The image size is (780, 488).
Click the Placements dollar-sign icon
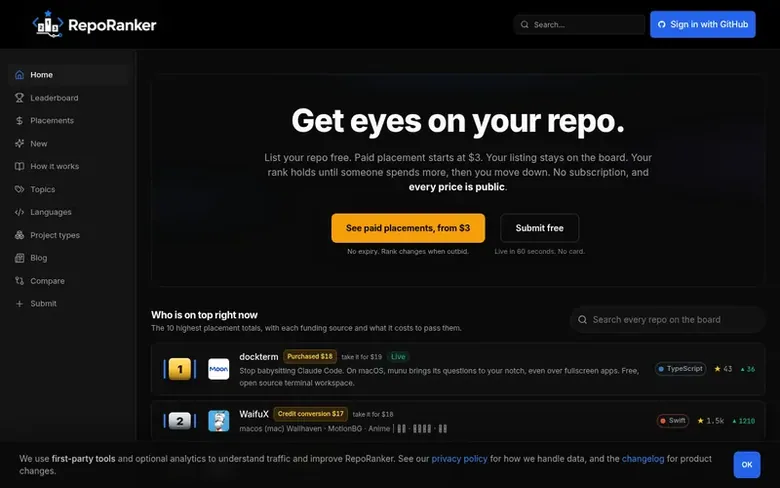(x=19, y=120)
